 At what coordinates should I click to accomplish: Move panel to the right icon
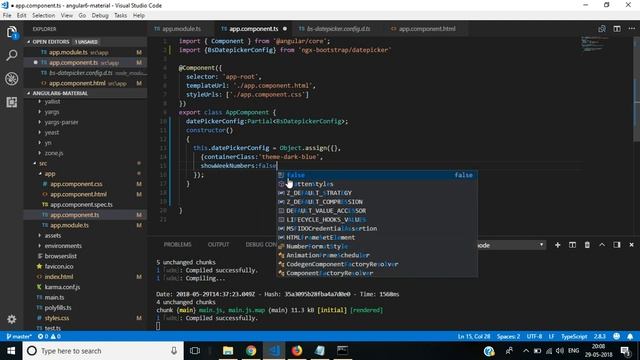tap(616, 245)
